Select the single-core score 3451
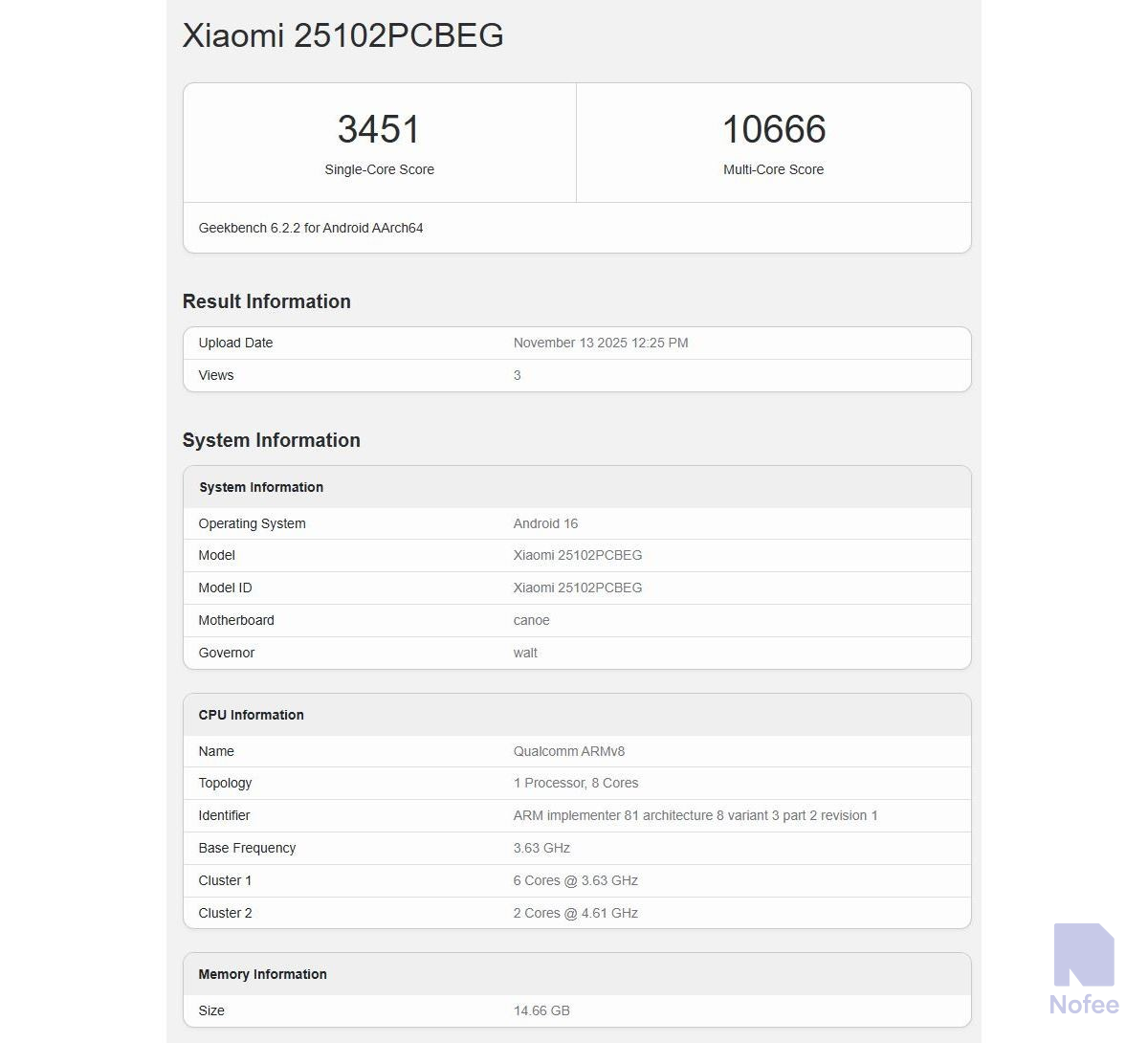This screenshot has width=1148, height=1043. pos(379,129)
